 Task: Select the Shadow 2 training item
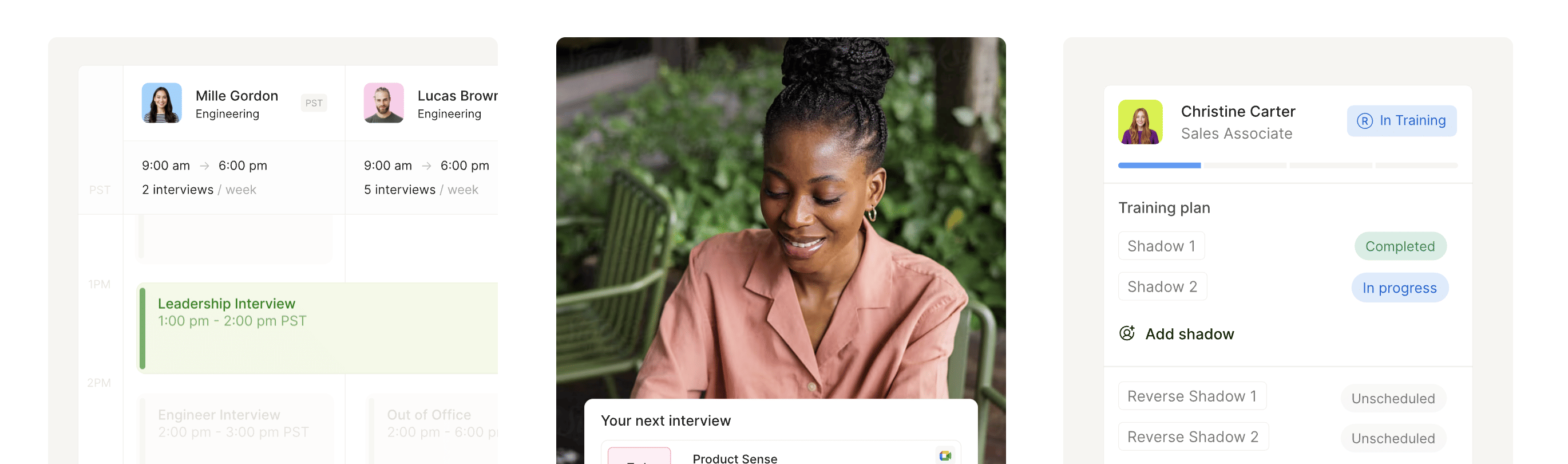(1162, 286)
